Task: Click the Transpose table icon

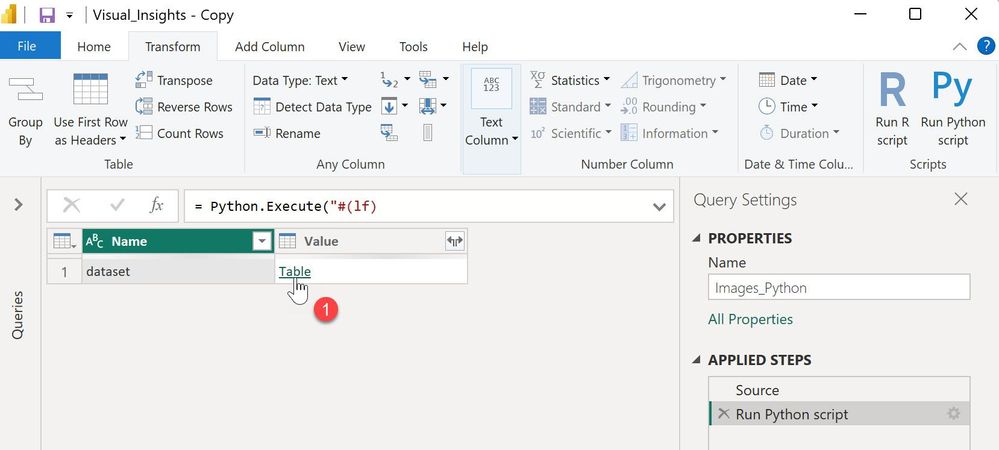Action: click(x=144, y=81)
